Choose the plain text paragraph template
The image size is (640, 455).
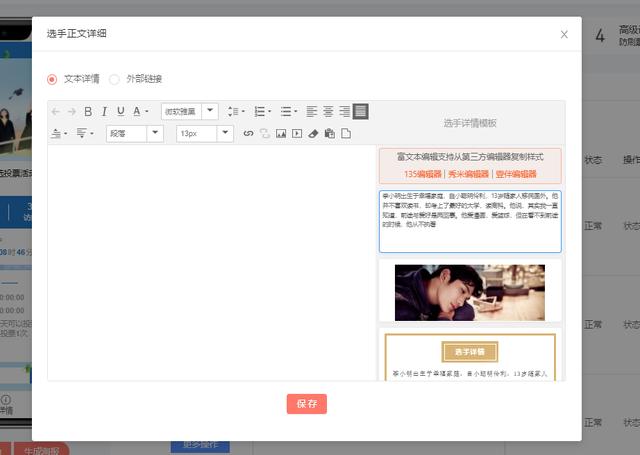470,222
